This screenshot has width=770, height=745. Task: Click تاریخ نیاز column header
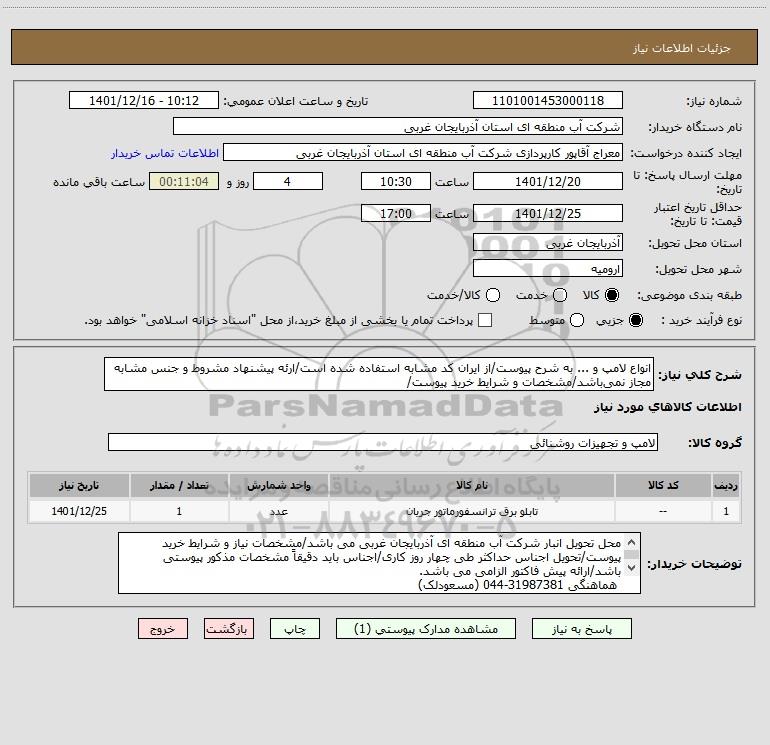coord(79,485)
